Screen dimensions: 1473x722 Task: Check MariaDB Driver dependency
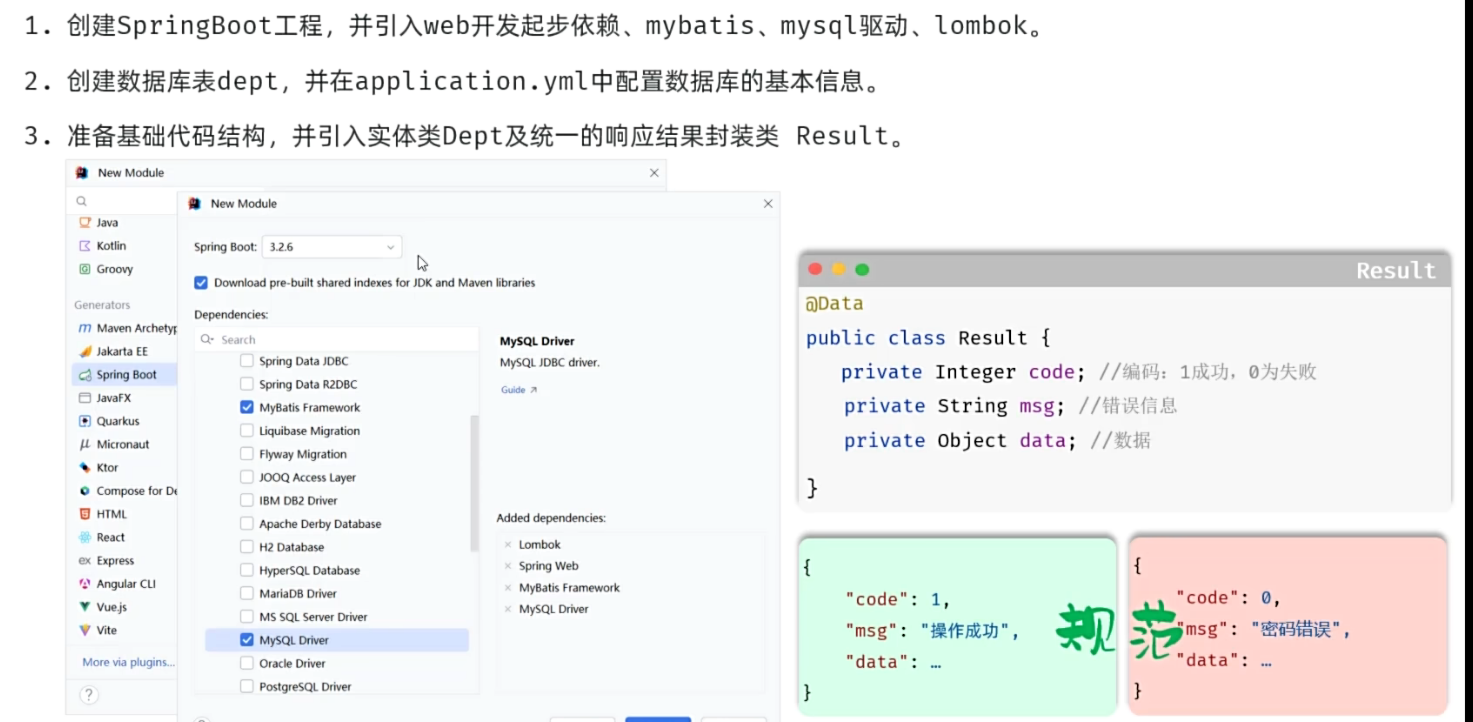(247, 593)
